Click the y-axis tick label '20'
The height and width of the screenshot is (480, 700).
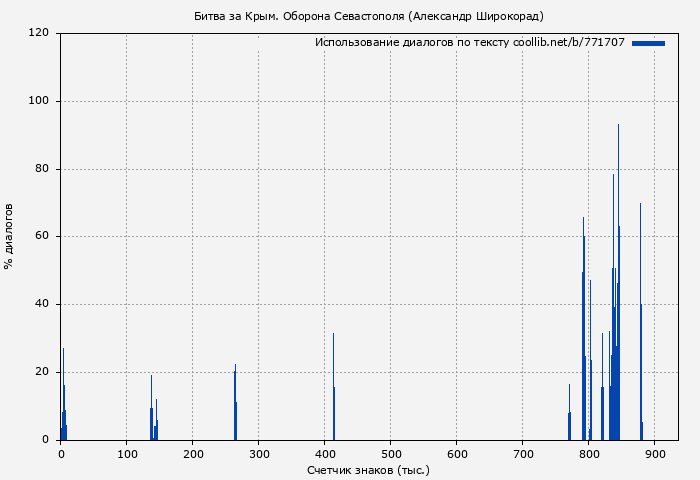point(43,372)
